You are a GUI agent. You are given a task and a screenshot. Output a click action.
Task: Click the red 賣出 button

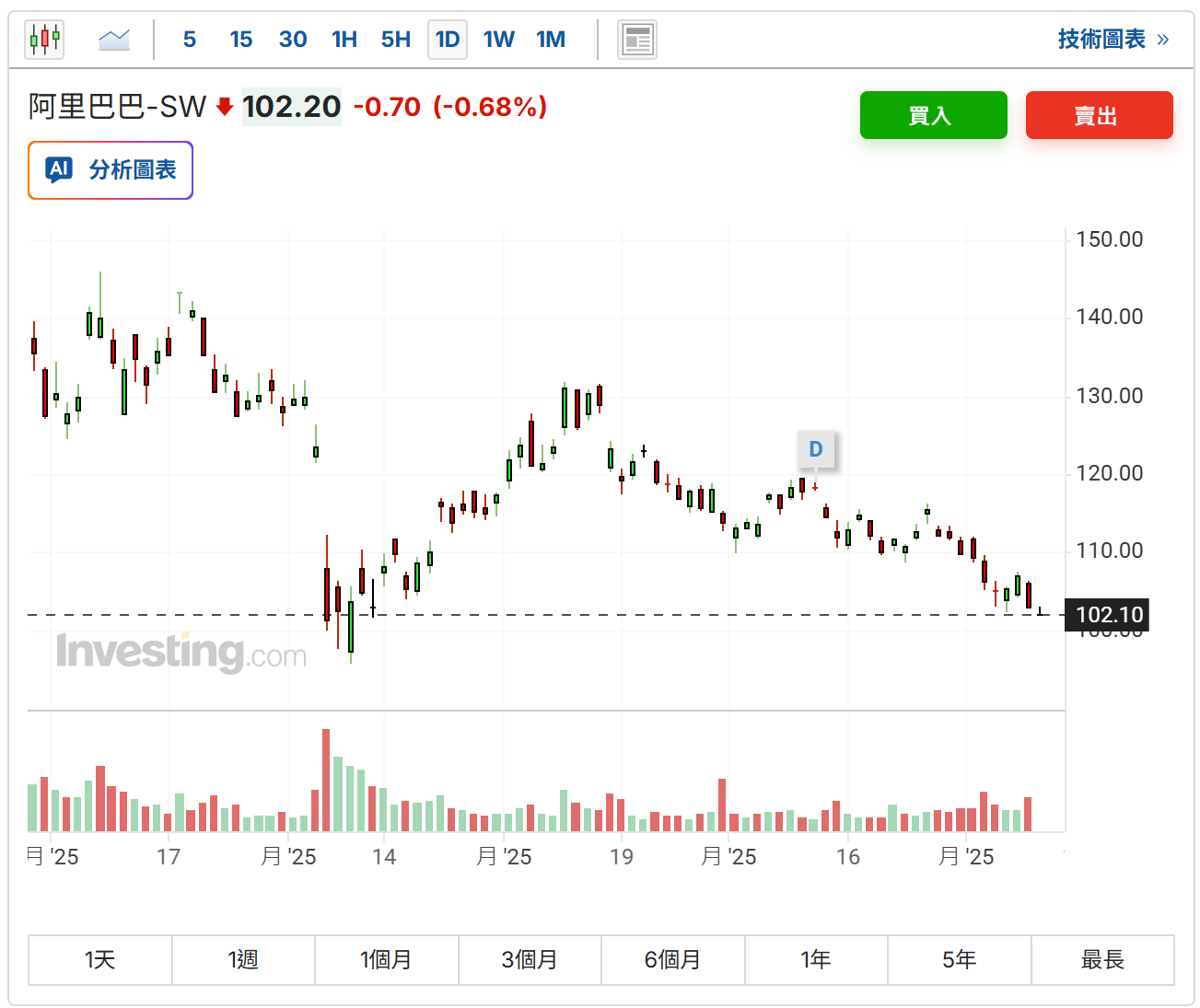(1100, 115)
